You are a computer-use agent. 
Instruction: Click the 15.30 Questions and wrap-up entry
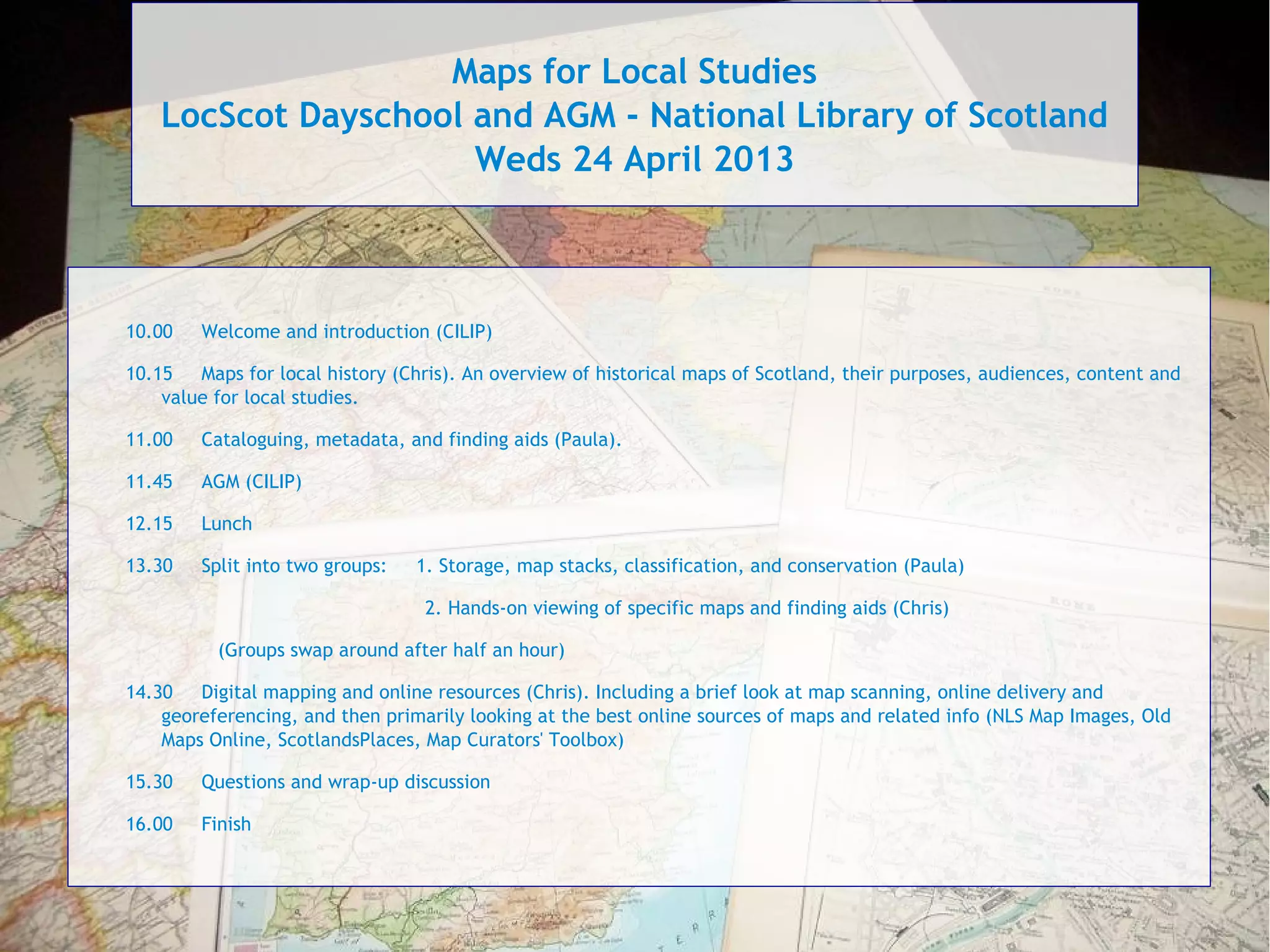point(308,782)
